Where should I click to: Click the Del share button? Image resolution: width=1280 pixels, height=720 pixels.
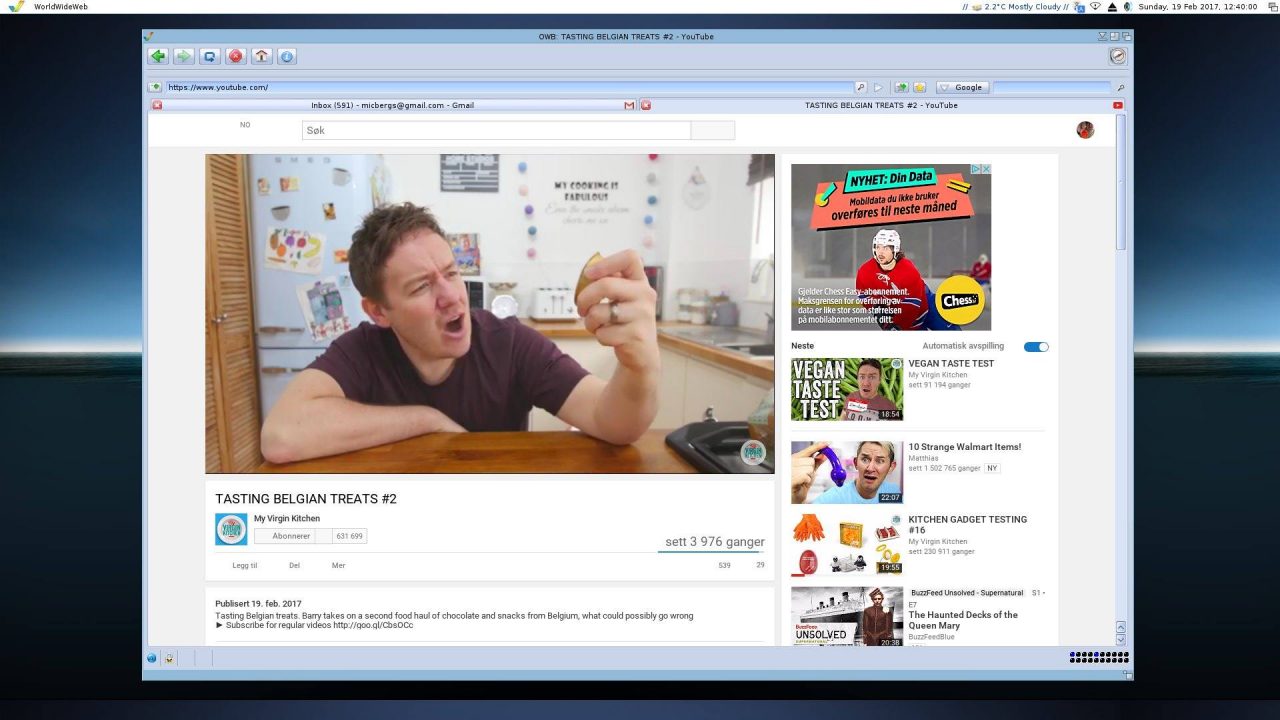point(294,565)
